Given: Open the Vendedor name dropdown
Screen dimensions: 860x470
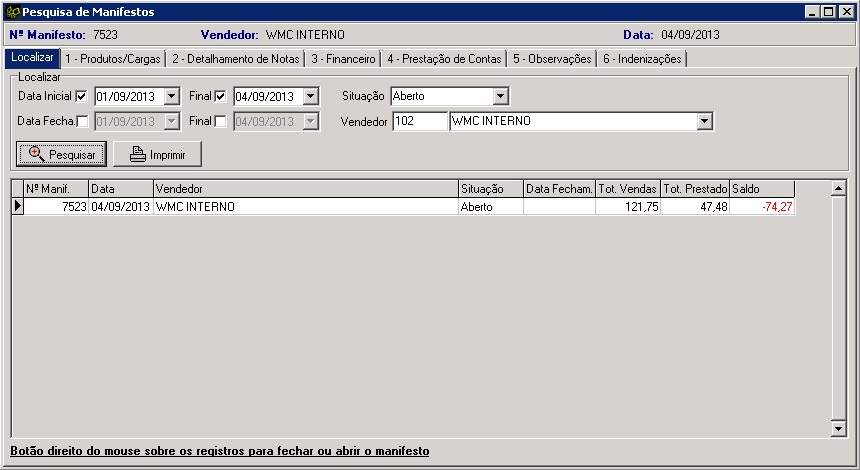Looking at the screenshot, I should [705, 121].
